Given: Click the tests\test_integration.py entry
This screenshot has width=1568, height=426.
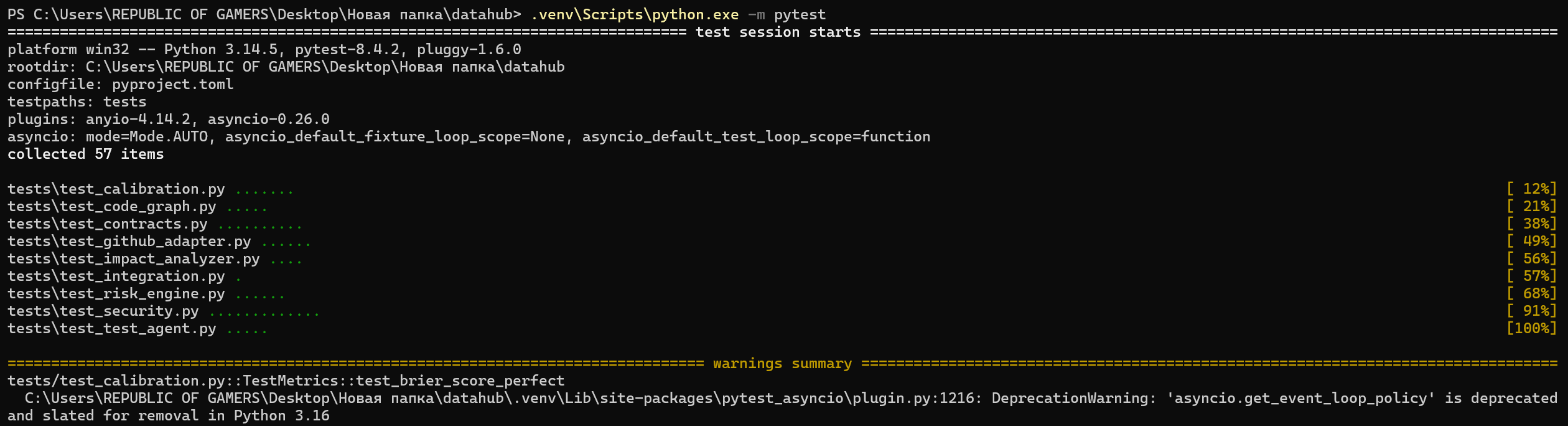Looking at the screenshot, I should pos(116,277).
